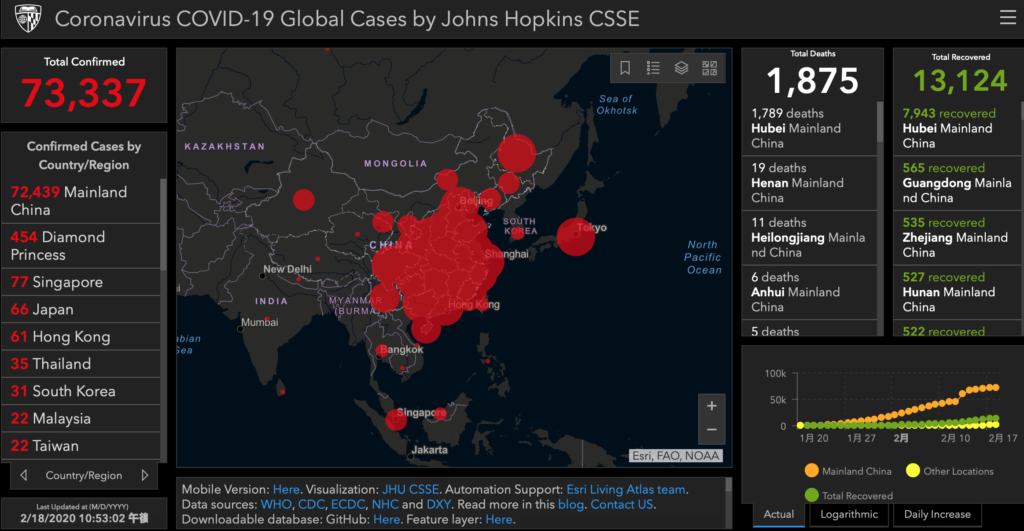Image resolution: width=1024 pixels, height=531 pixels.
Task: Open the Feature layer Here link
Action: pos(499,519)
